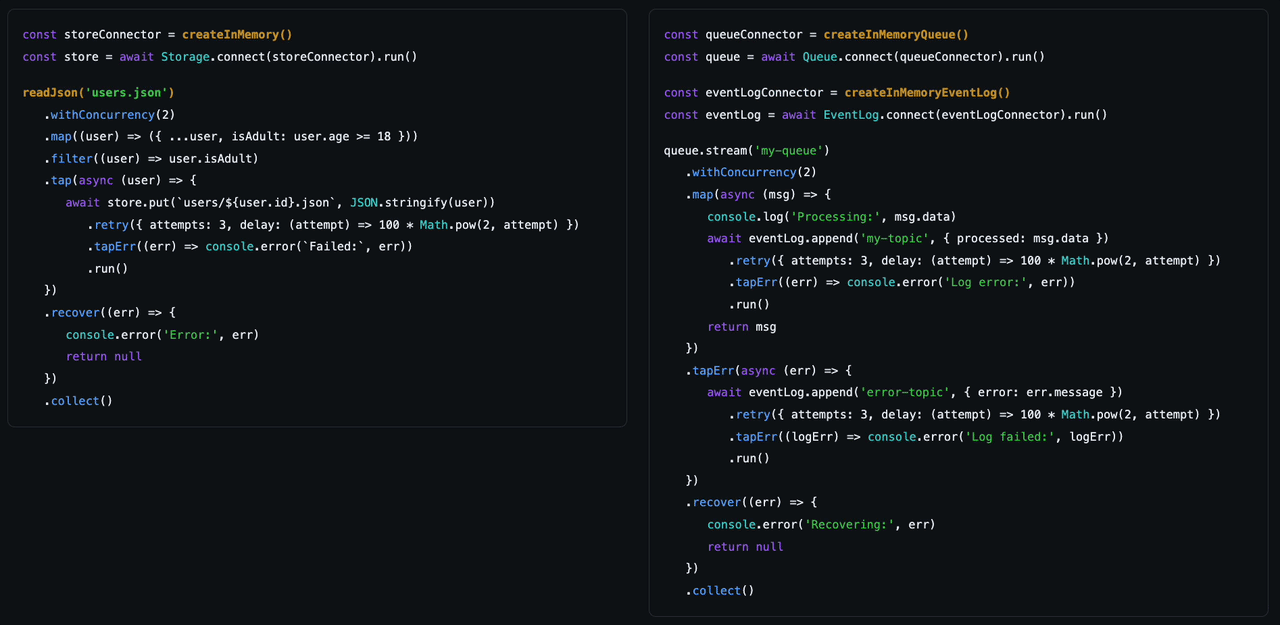Screen dimensions: 1280x625
Task: Click the createInMemory() call in left code block
Action: [237, 35]
